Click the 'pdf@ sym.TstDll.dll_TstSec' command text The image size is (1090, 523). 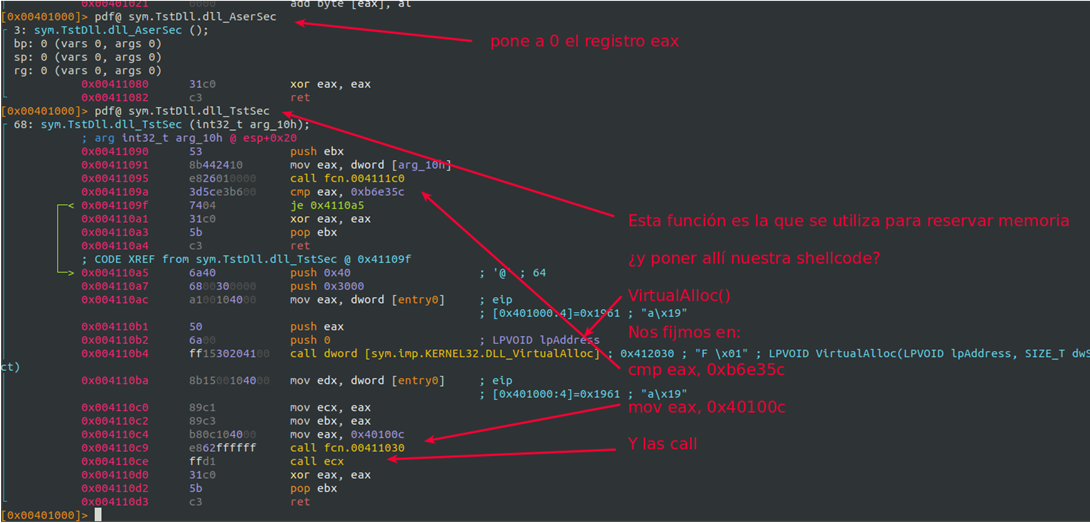(x=184, y=111)
